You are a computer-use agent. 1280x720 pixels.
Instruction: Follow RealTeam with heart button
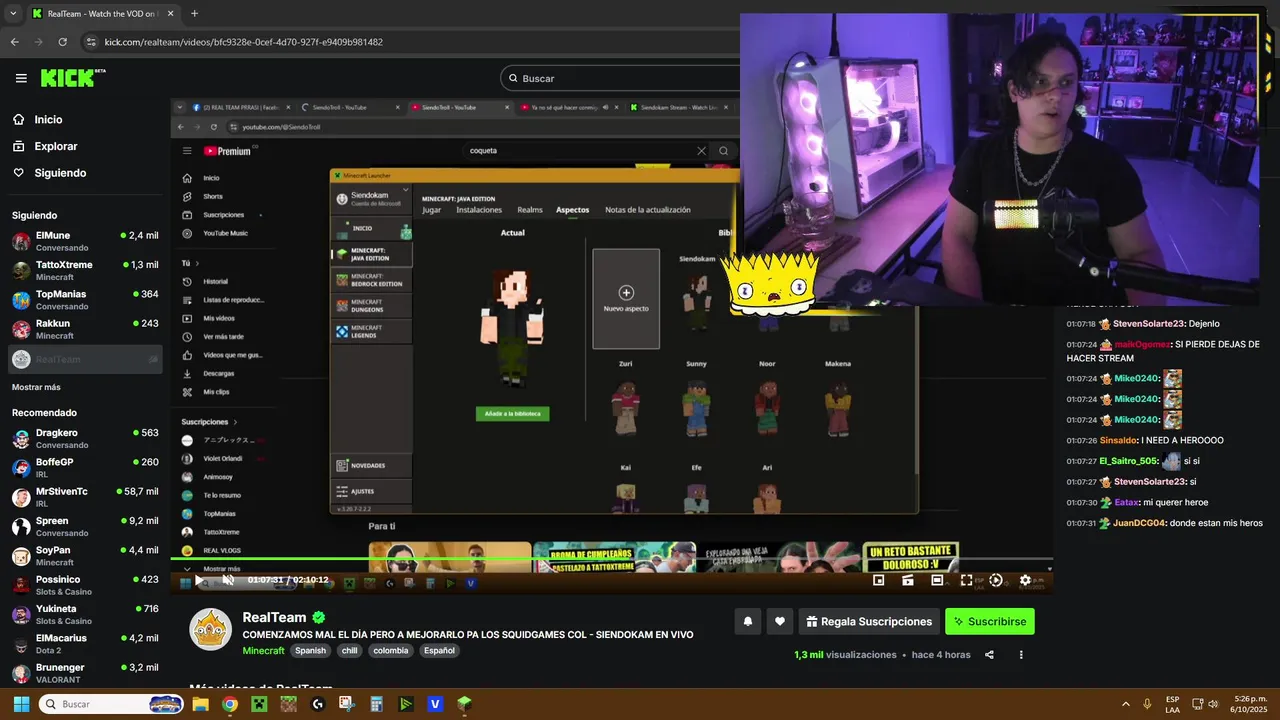[x=780, y=621]
